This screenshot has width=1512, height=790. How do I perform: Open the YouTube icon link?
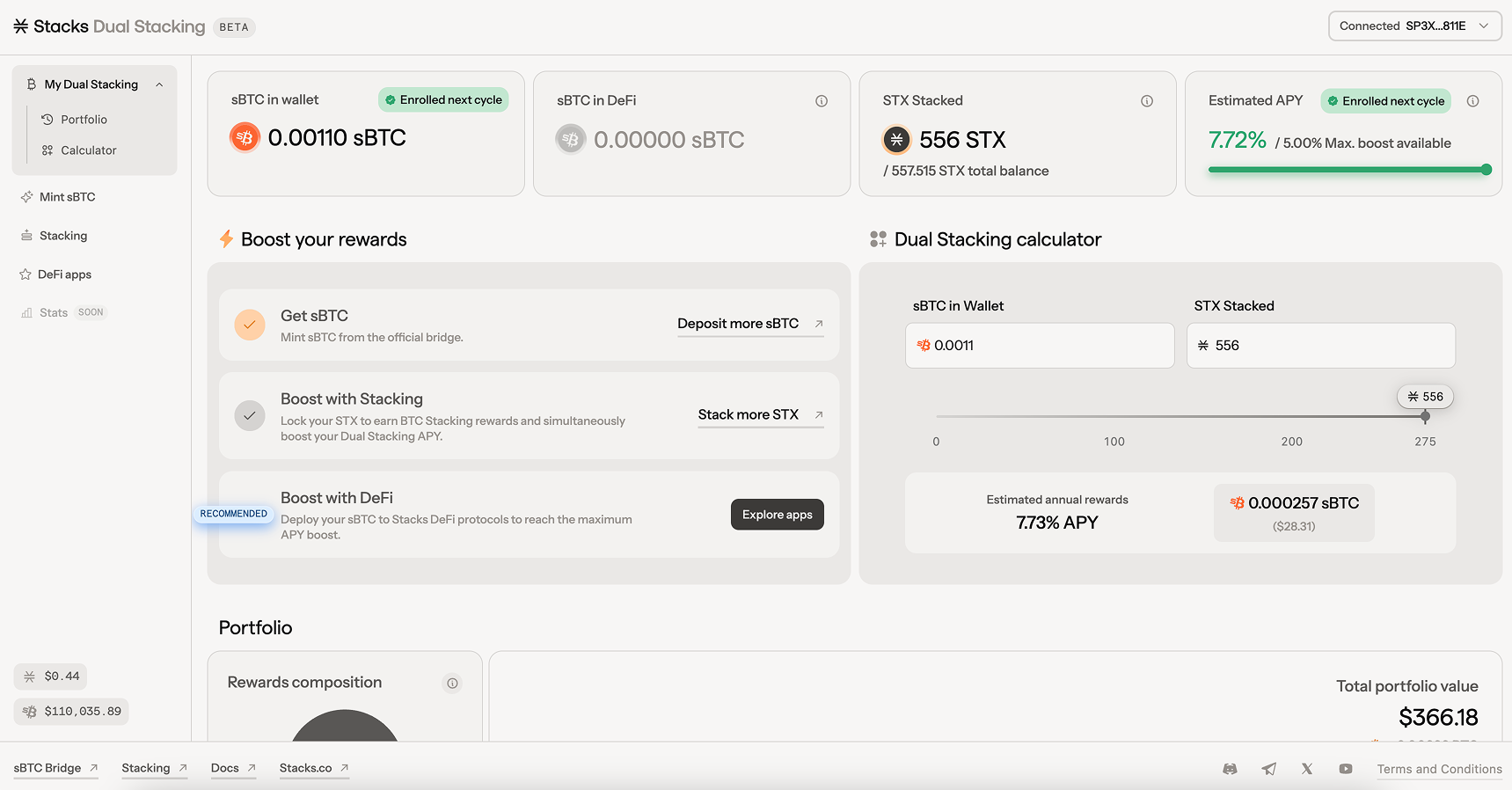[x=1346, y=769]
